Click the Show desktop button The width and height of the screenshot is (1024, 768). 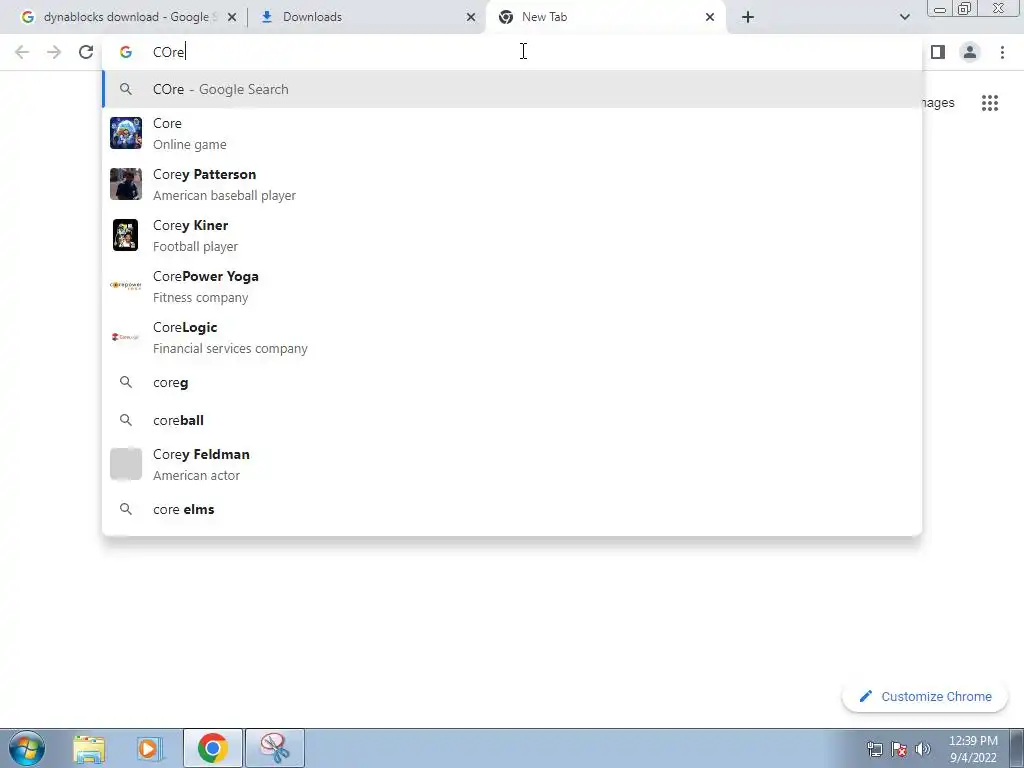click(x=1017, y=748)
